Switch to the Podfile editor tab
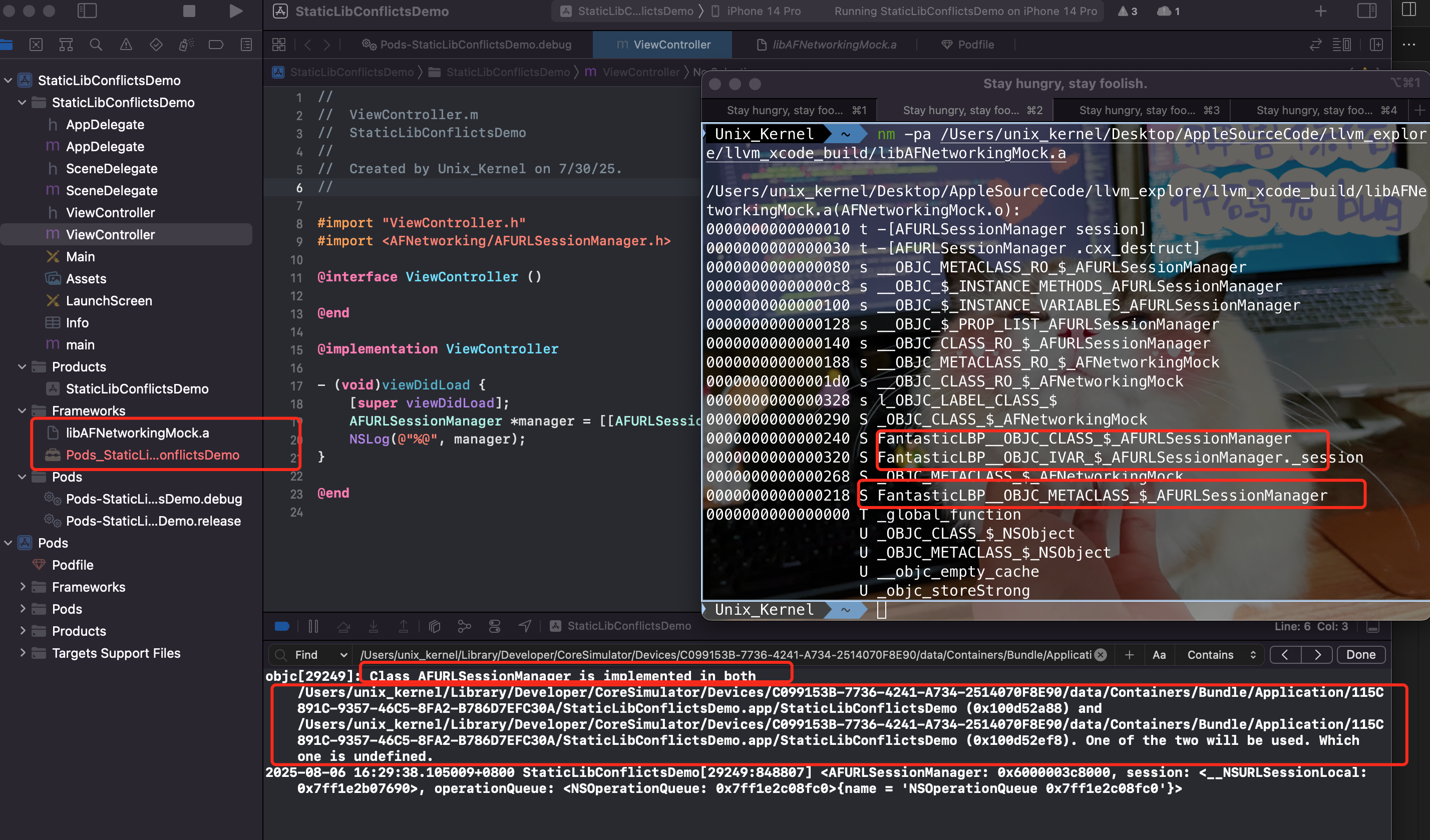The width and height of the screenshot is (1430, 840). [967, 45]
